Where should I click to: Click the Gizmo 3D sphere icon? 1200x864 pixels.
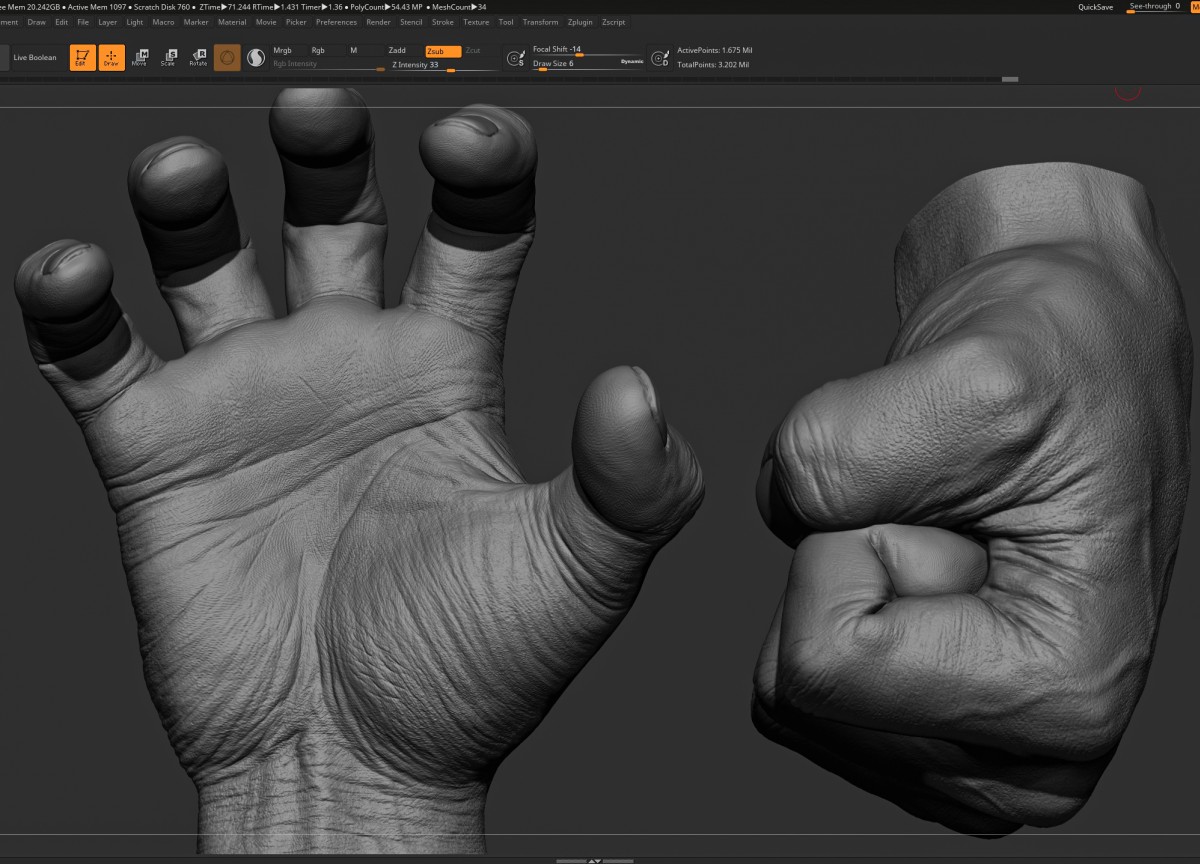[227, 58]
